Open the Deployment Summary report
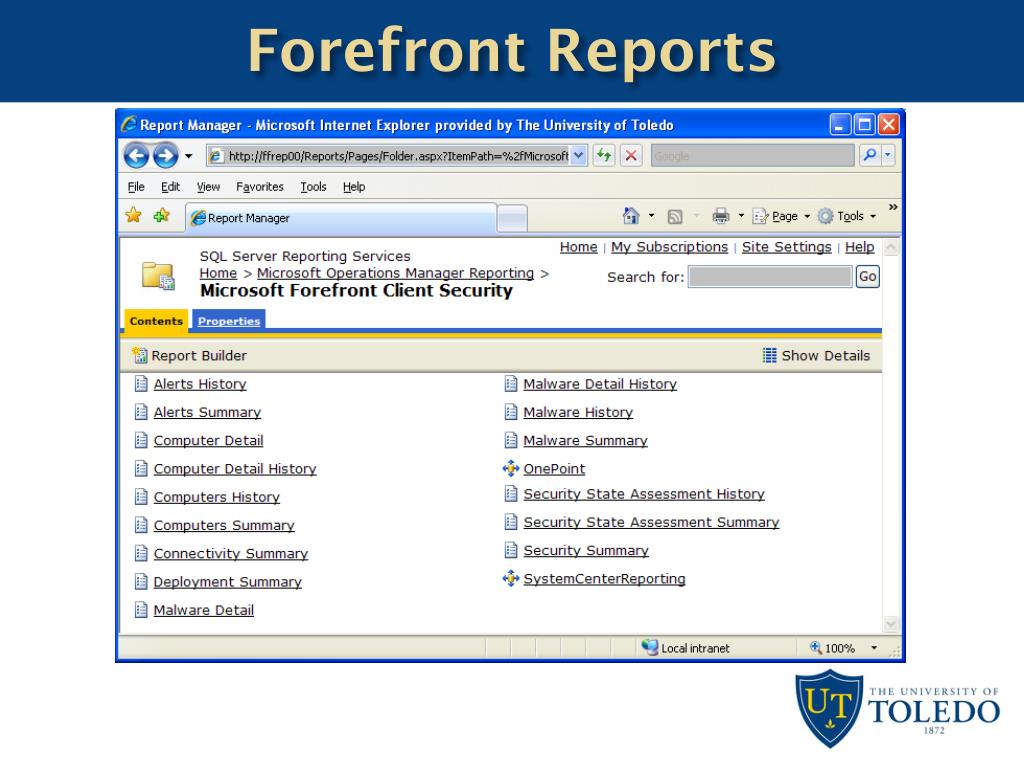Viewport: 1024px width, 768px height. point(227,581)
